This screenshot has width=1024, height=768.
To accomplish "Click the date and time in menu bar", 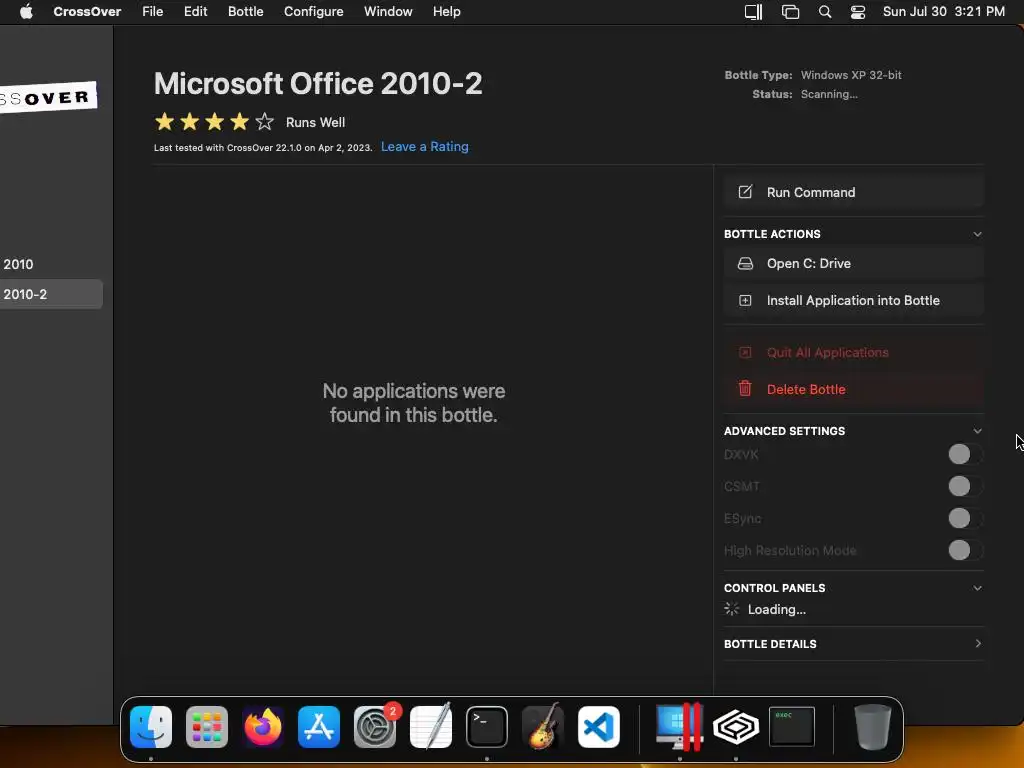I will tap(944, 12).
